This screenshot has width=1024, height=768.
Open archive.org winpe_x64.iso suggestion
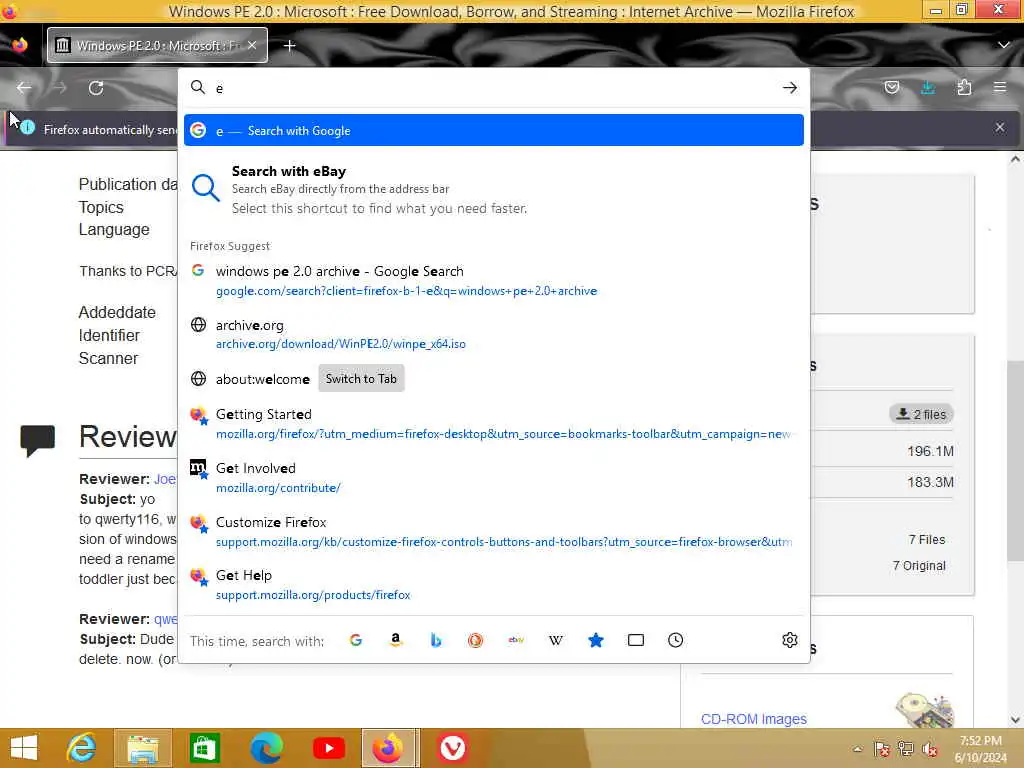(494, 334)
